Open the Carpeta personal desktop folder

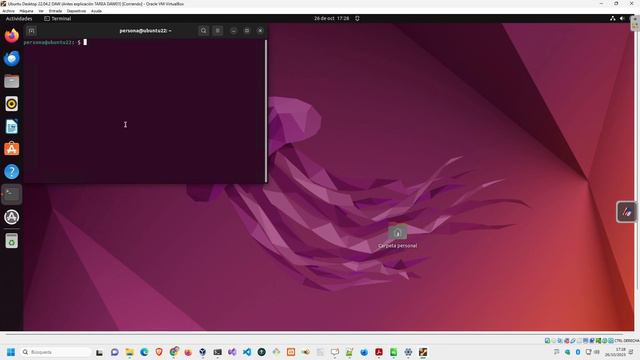click(x=398, y=237)
